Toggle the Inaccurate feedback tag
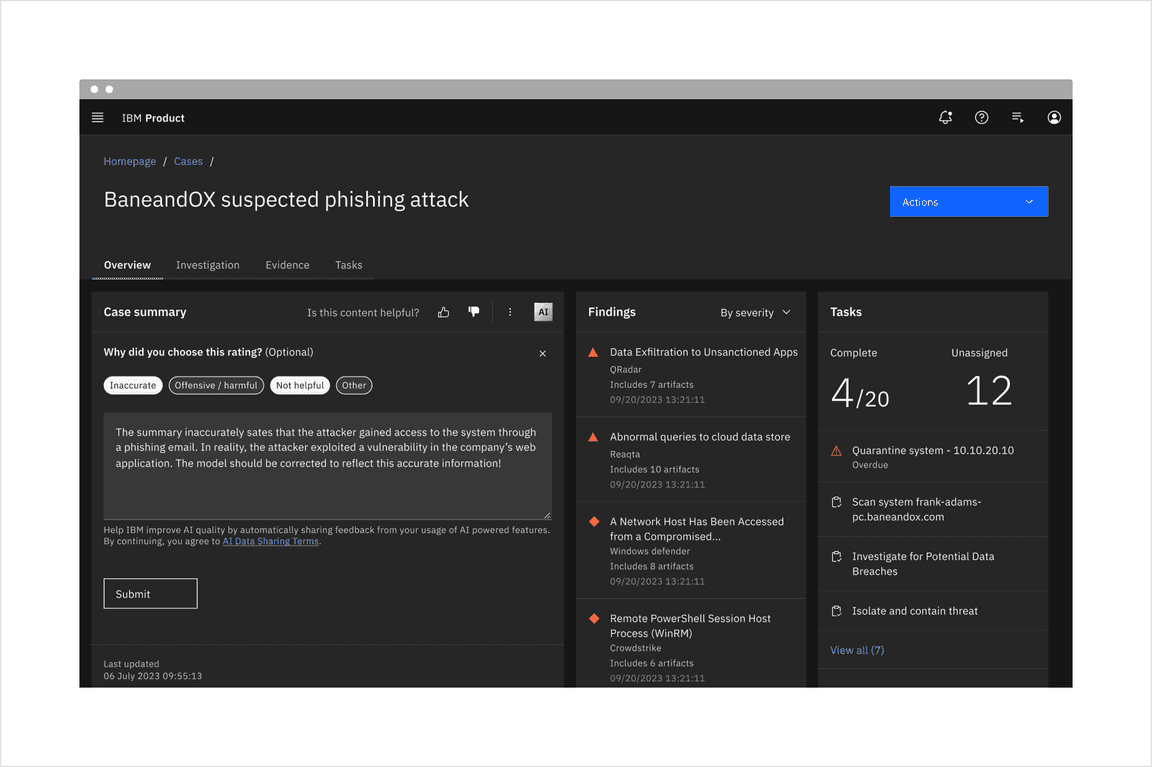Viewport: 1152px width, 767px height. coord(133,385)
